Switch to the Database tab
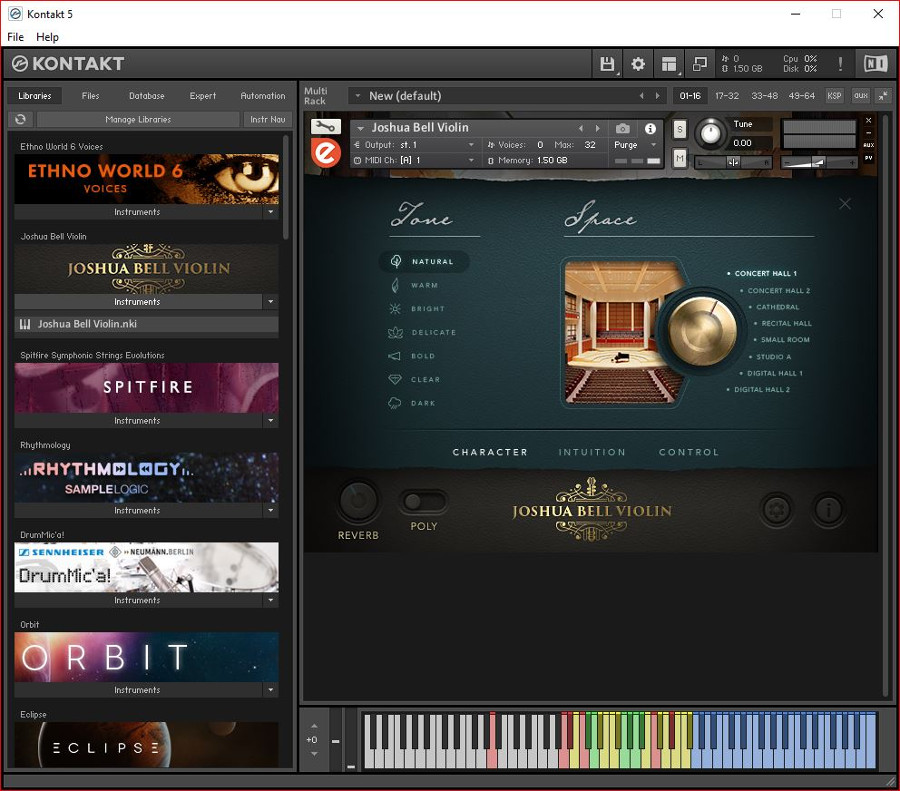 (x=146, y=96)
